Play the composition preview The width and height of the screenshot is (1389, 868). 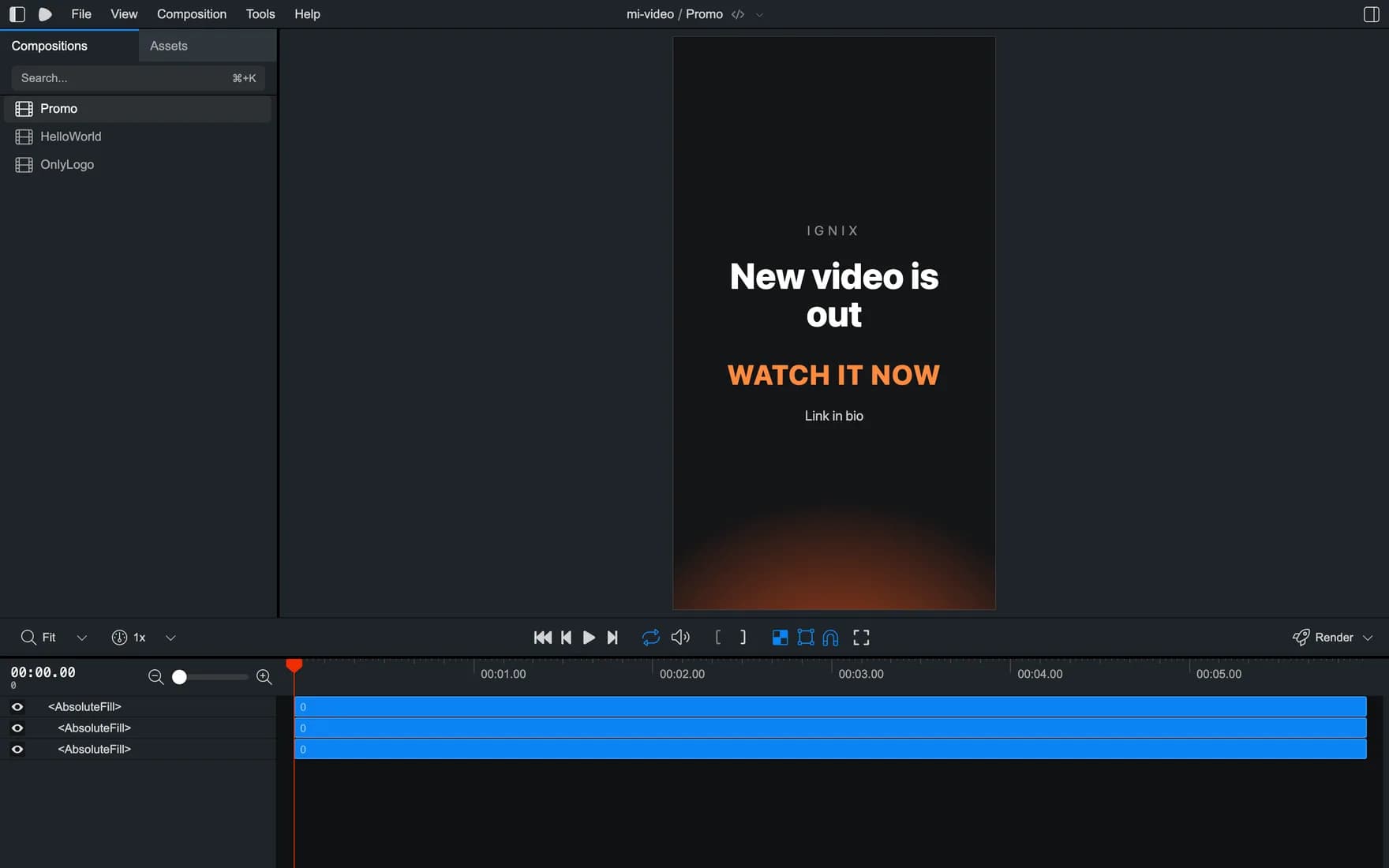[x=589, y=638]
